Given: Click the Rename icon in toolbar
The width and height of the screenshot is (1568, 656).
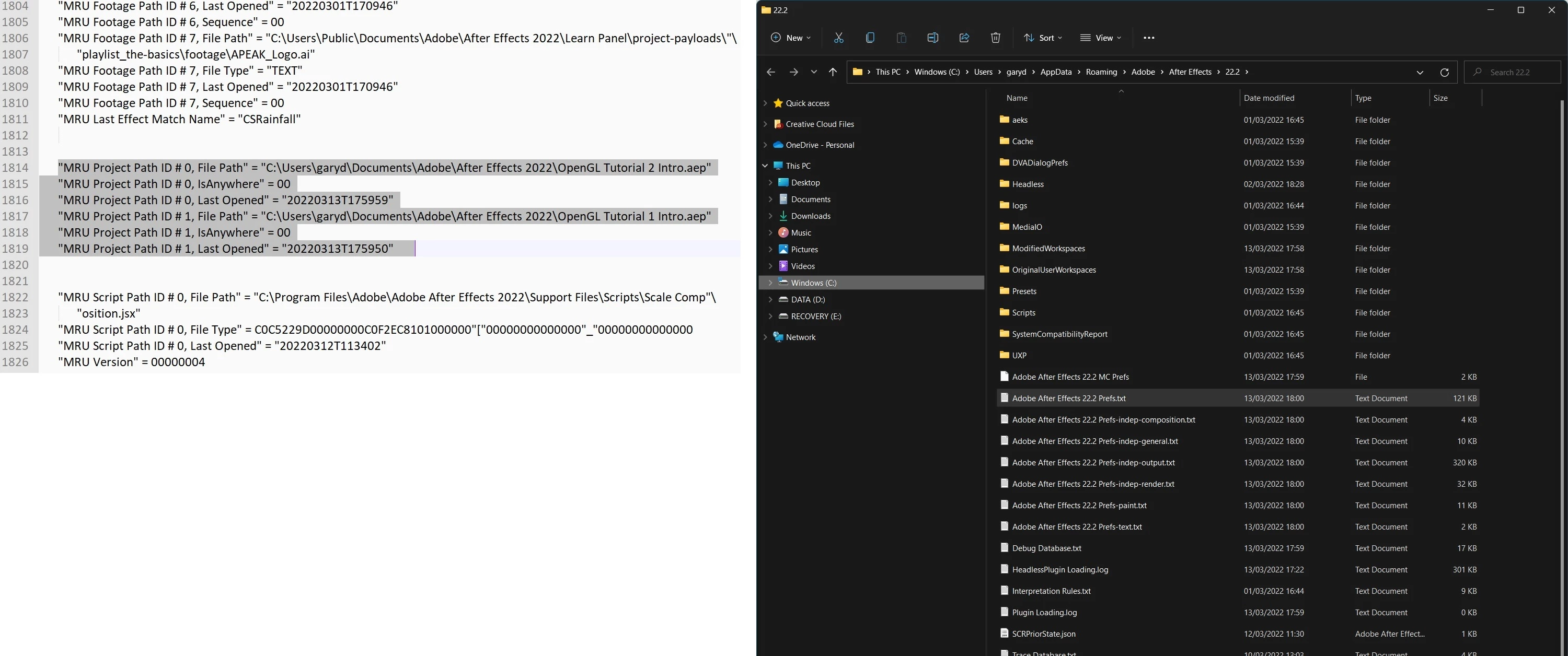Looking at the screenshot, I should click(x=932, y=38).
